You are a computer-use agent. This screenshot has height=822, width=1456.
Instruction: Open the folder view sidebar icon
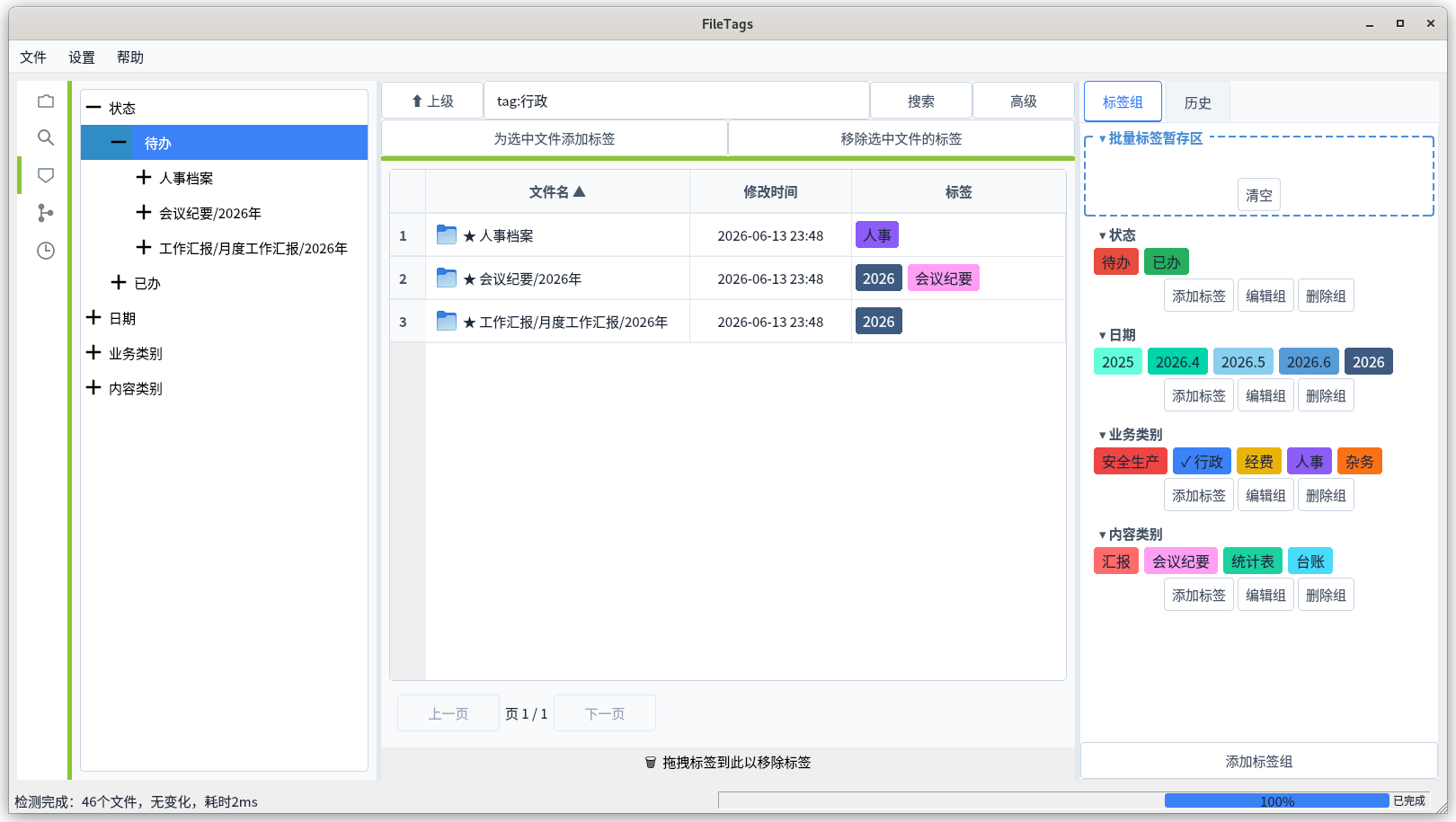(46, 102)
